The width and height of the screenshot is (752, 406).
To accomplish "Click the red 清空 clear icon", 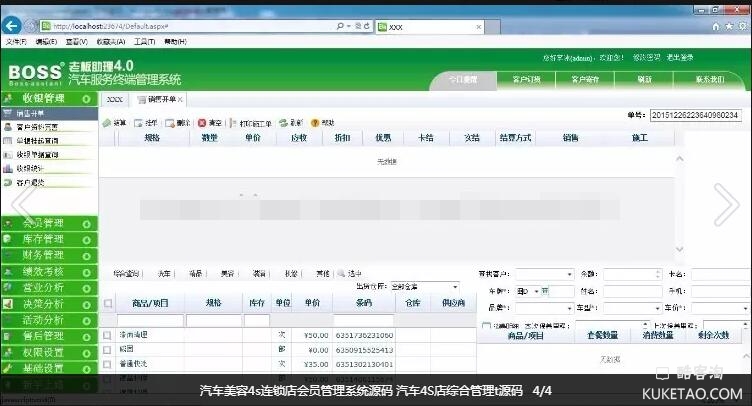I will click(202, 123).
